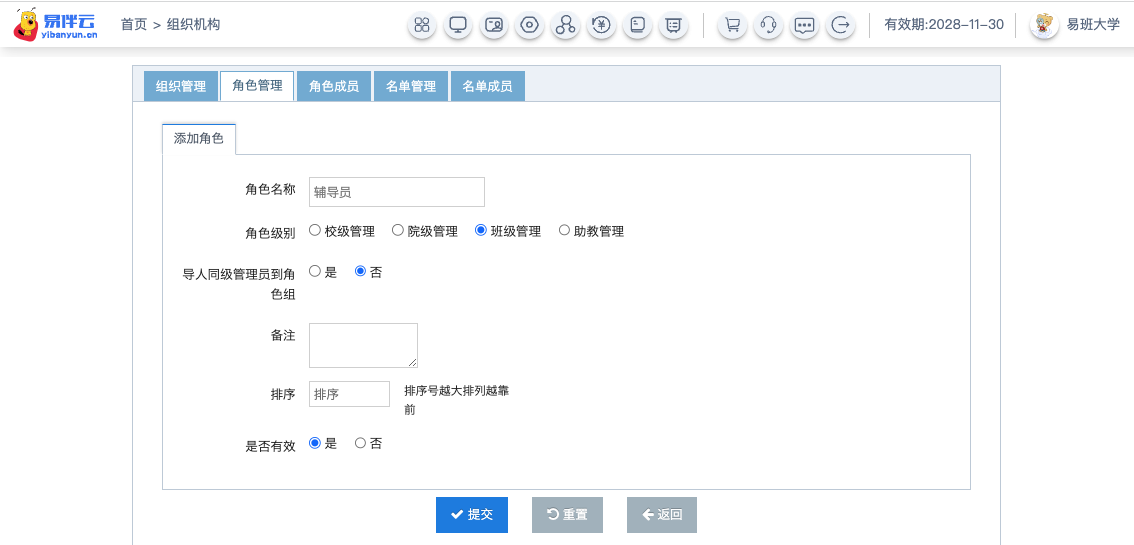Click the monitor display icon
Image resolution: width=1134 pixels, height=545 pixels.
click(458, 25)
